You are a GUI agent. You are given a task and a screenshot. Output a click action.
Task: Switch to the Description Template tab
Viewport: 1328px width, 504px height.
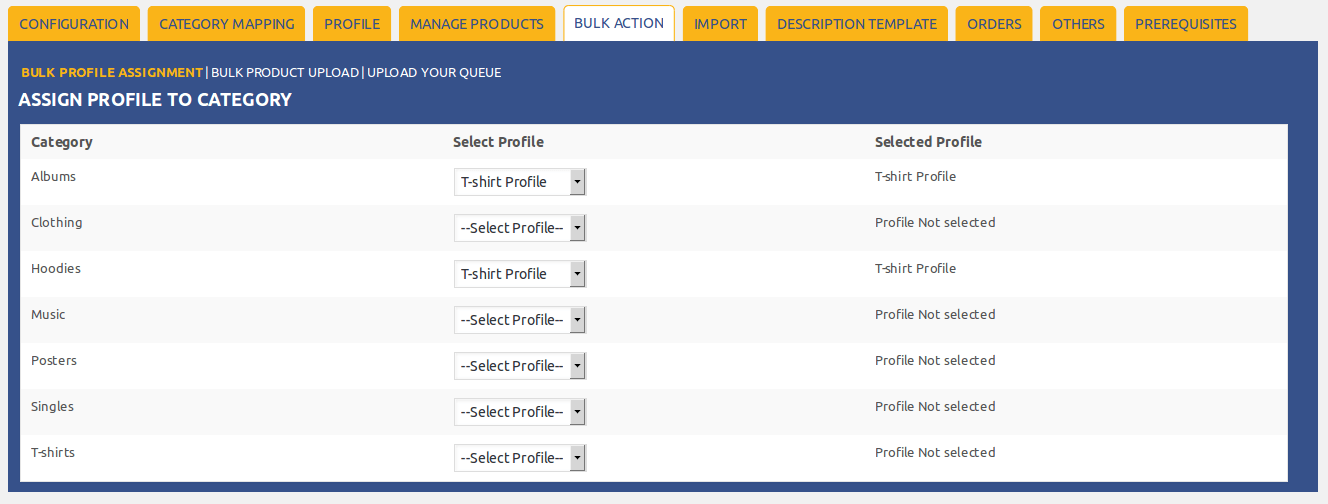857,24
